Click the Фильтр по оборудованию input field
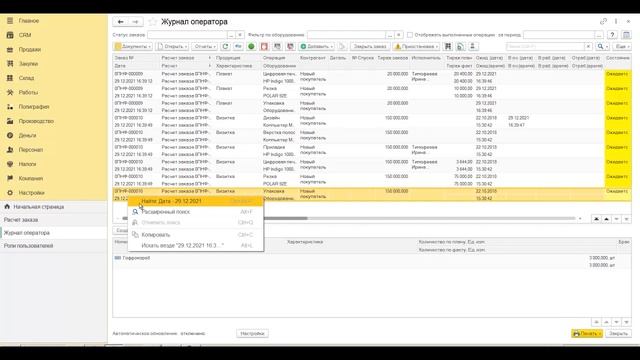The image size is (640, 360). [347, 35]
